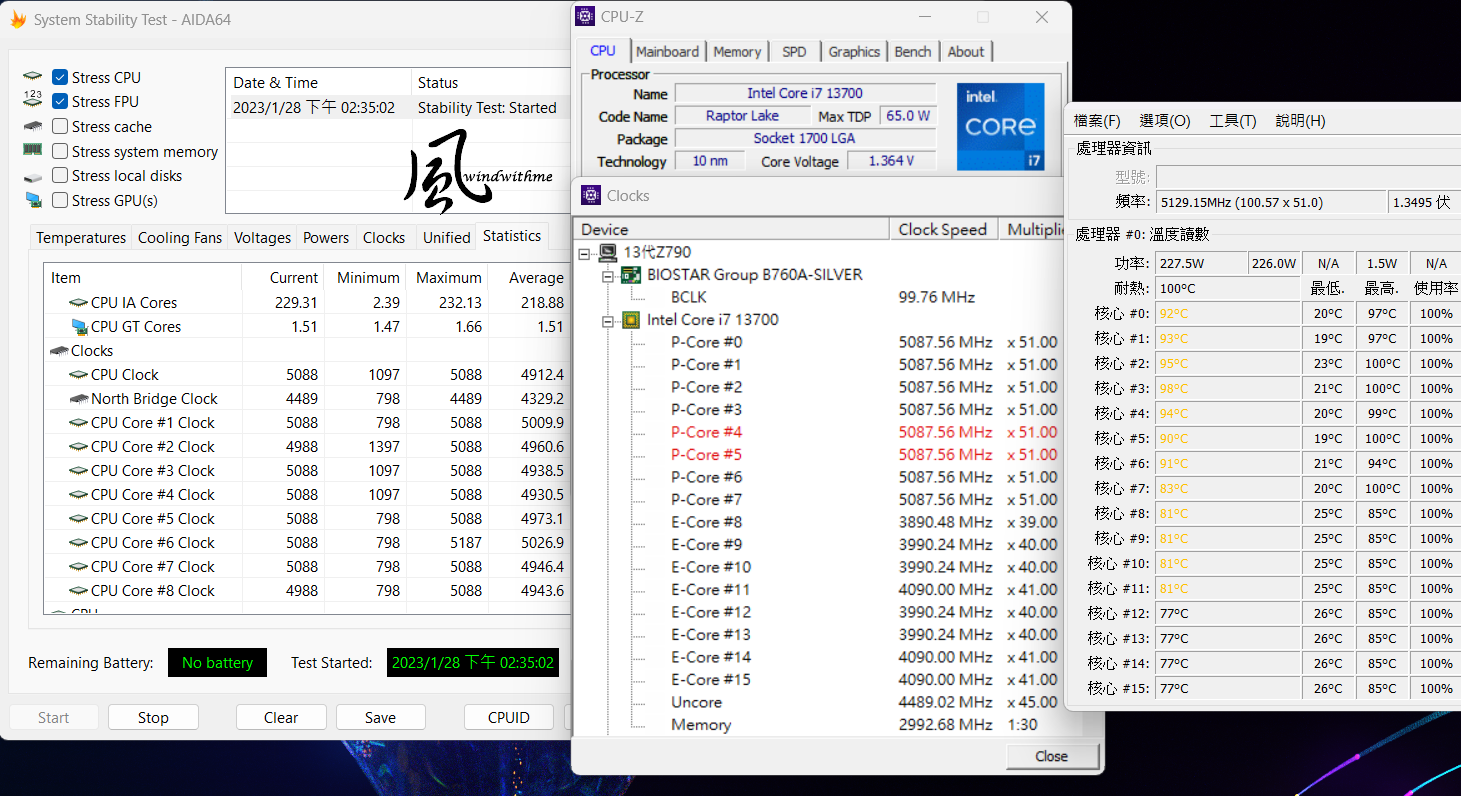Collapse the Intel Core i7 13700 tree node
This screenshot has height=796, width=1461.
tap(608, 319)
